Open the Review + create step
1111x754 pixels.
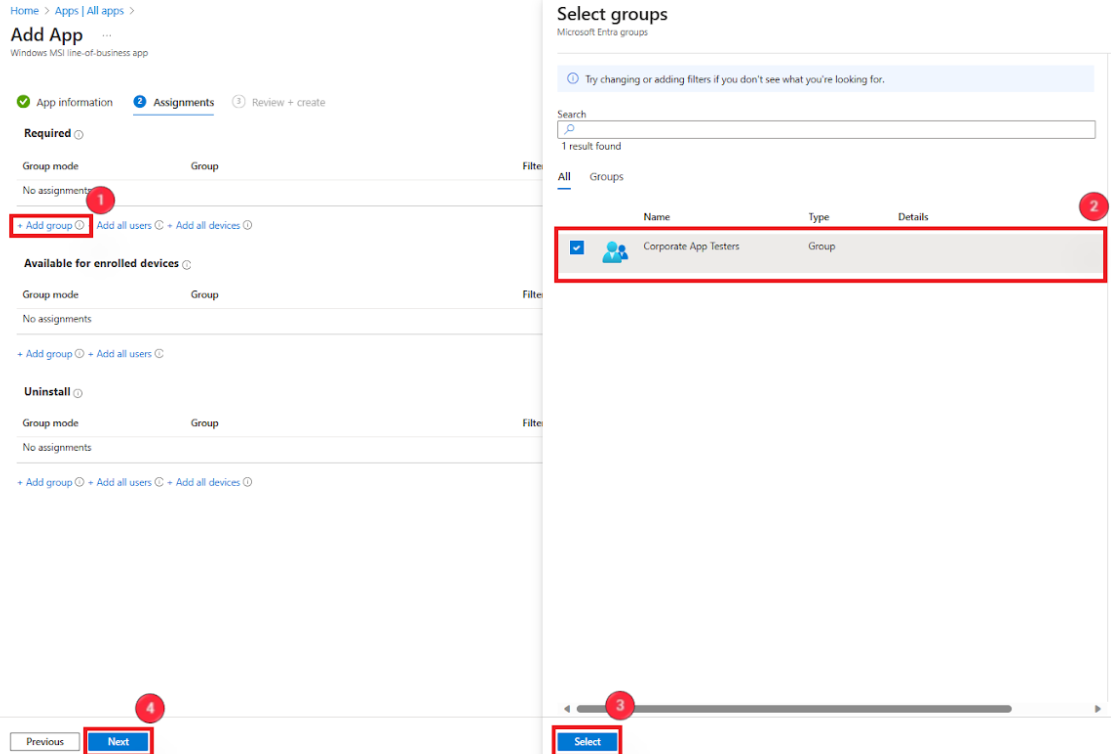pyautogui.click(x=288, y=102)
